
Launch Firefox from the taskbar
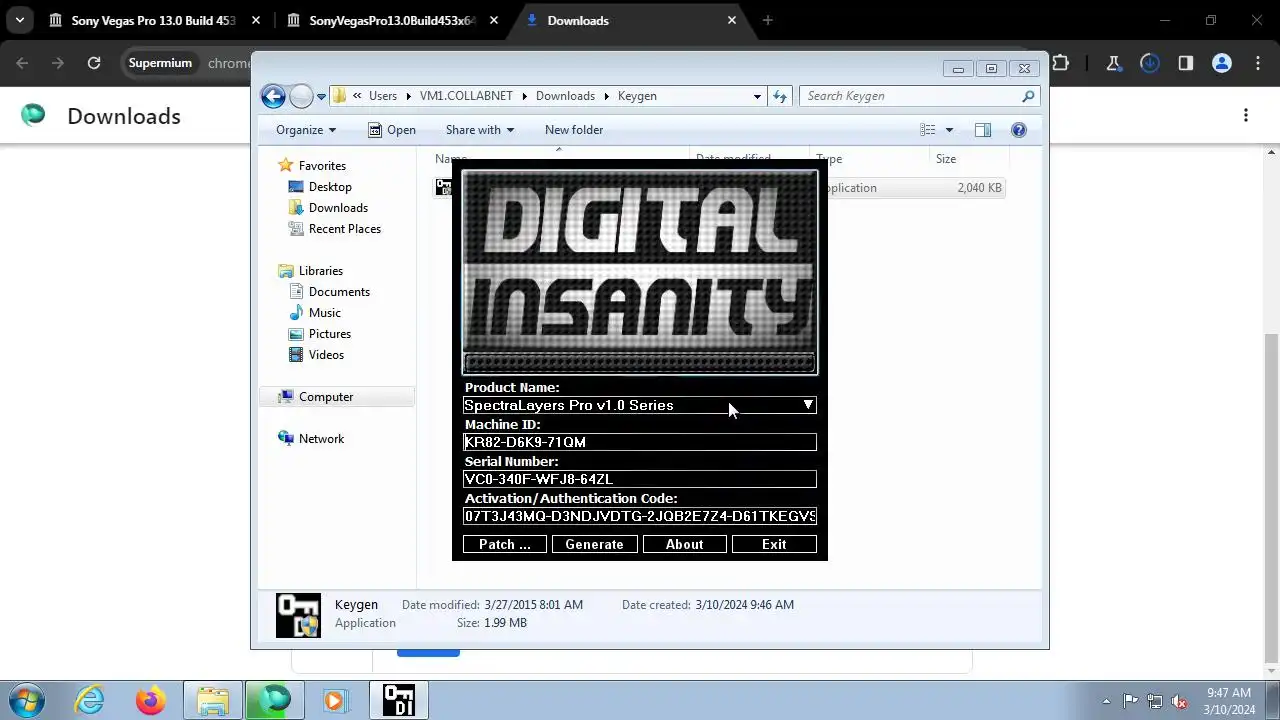point(151,700)
